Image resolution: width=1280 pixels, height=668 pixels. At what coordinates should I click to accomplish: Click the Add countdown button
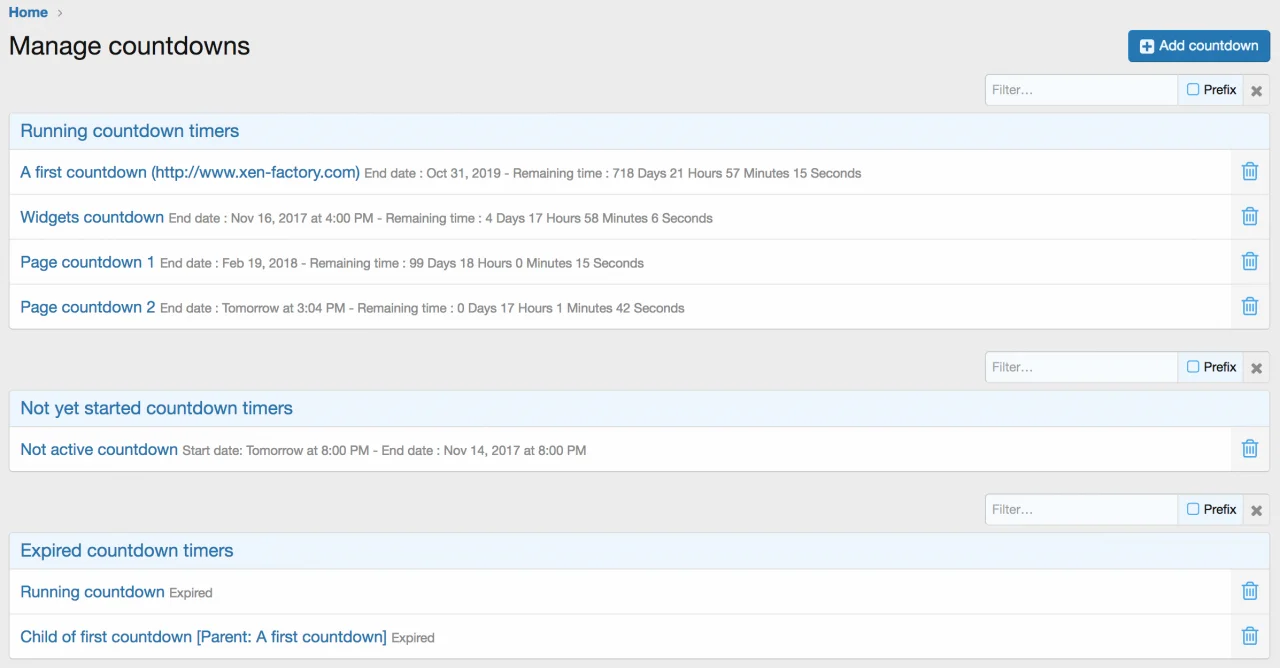point(1198,46)
